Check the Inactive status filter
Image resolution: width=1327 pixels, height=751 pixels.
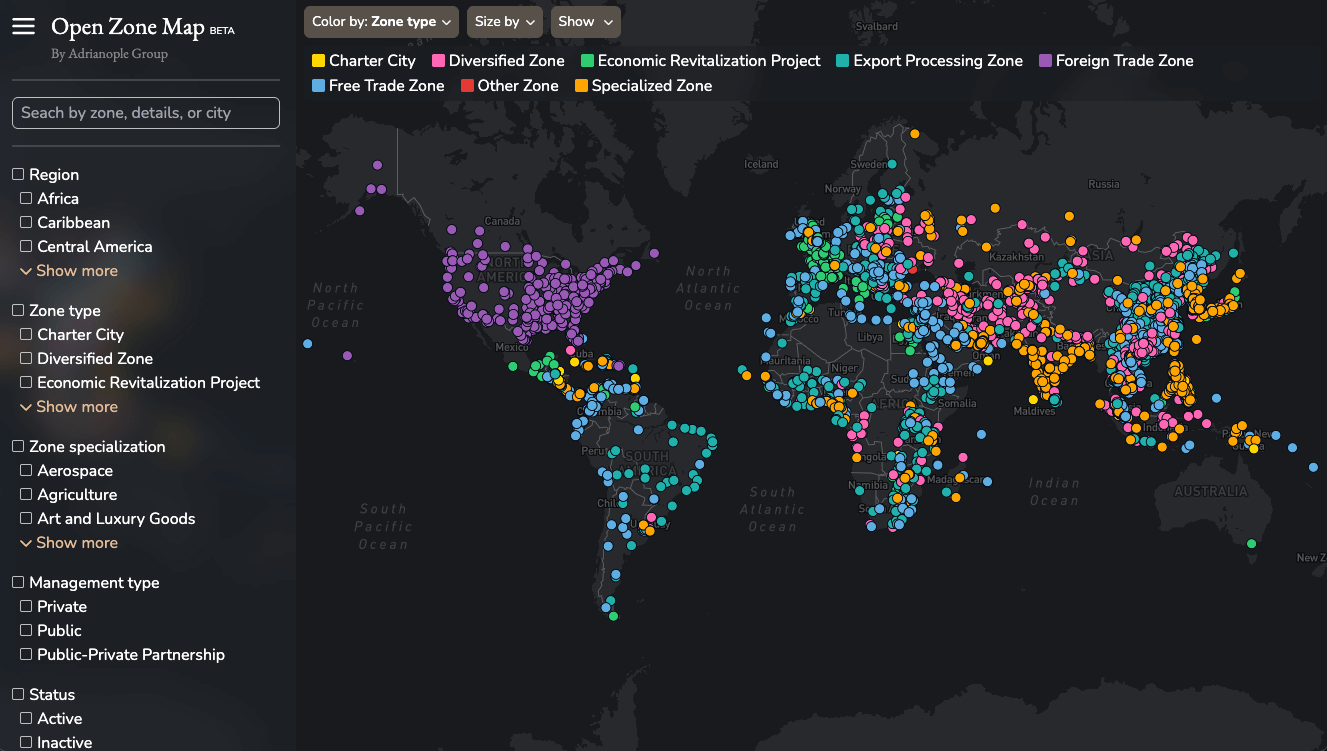coord(26,743)
